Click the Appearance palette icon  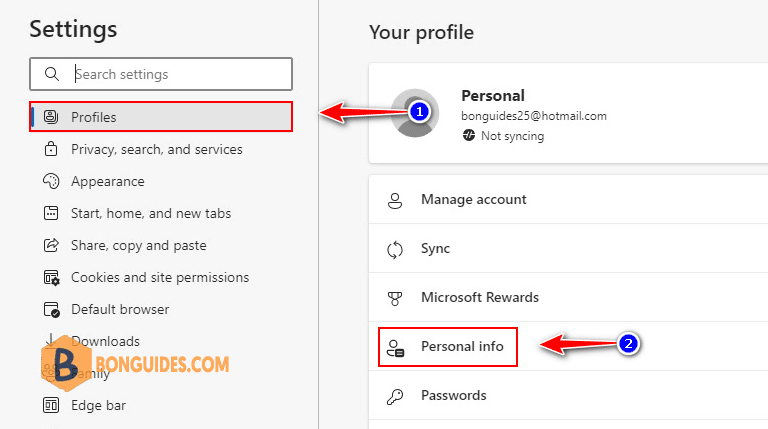tap(51, 181)
